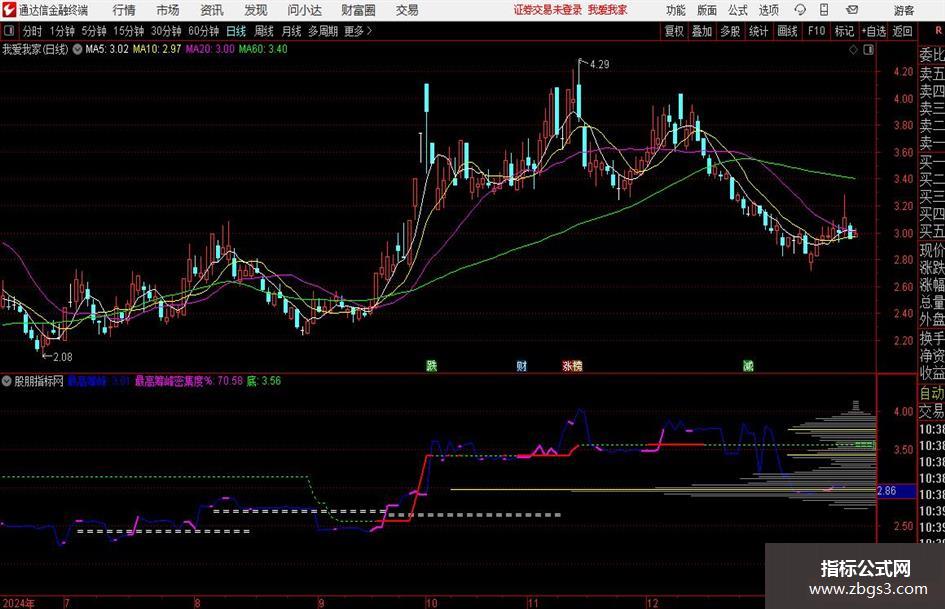Screen dimensions: 945x609
Task: Open the mail envelope icon
Action: click(852, 10)
